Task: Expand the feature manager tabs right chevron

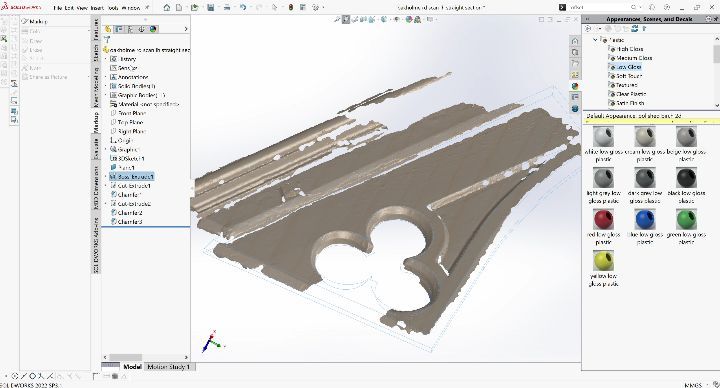Action: pos(186,29)
